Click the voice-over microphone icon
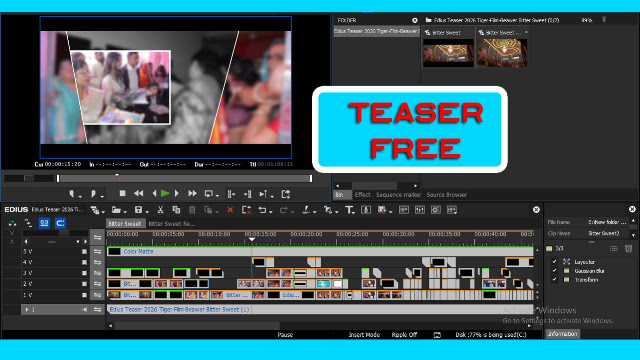640x360 pixels. pyautogui.click(x=366, y=210)
